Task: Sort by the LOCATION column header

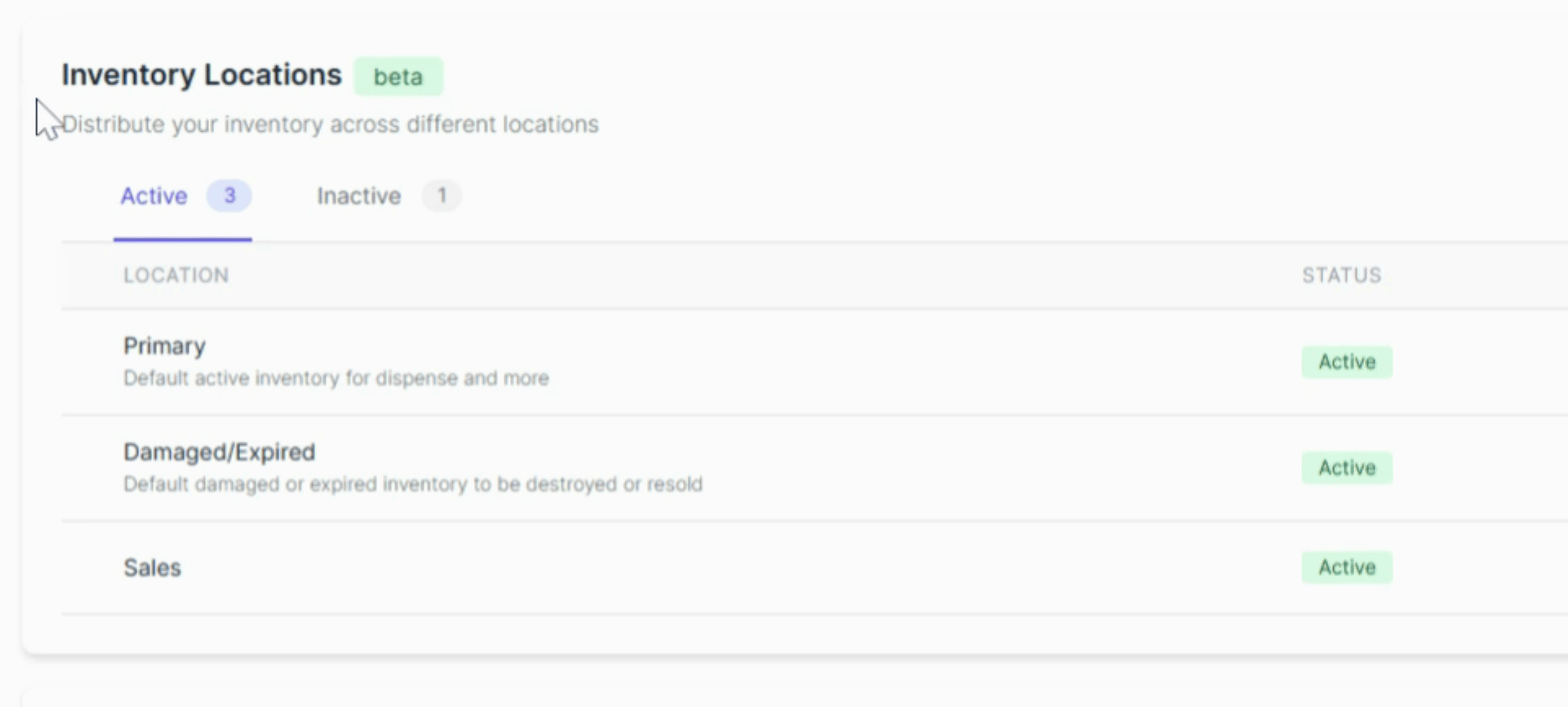Action: pos(176,275)
